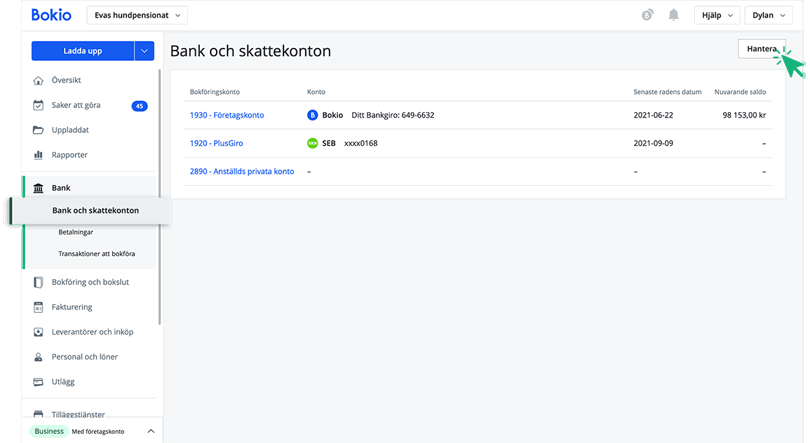Click the Bank building icon

pos(38,188)
